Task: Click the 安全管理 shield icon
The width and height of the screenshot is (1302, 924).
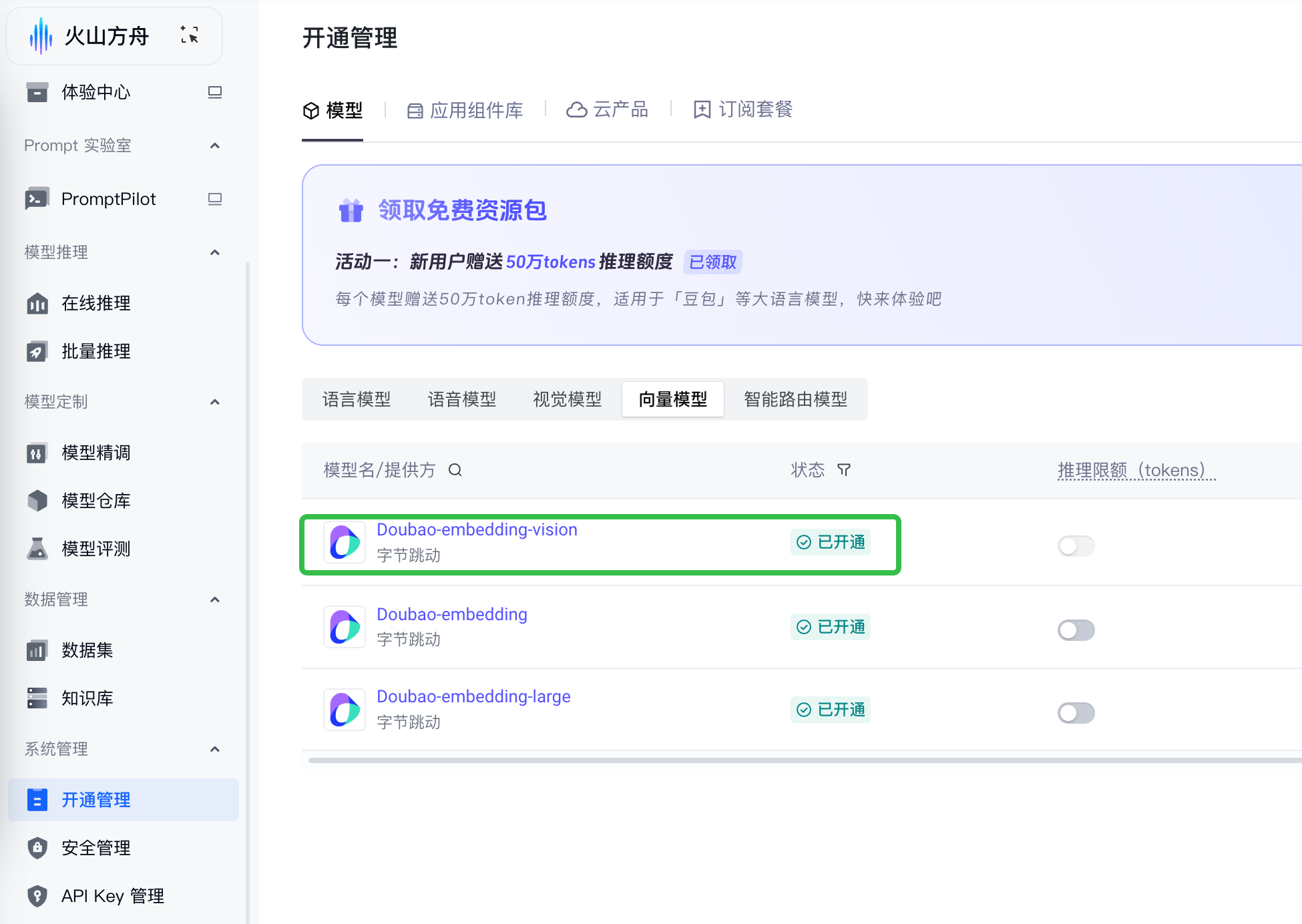Action: [37, 848]
